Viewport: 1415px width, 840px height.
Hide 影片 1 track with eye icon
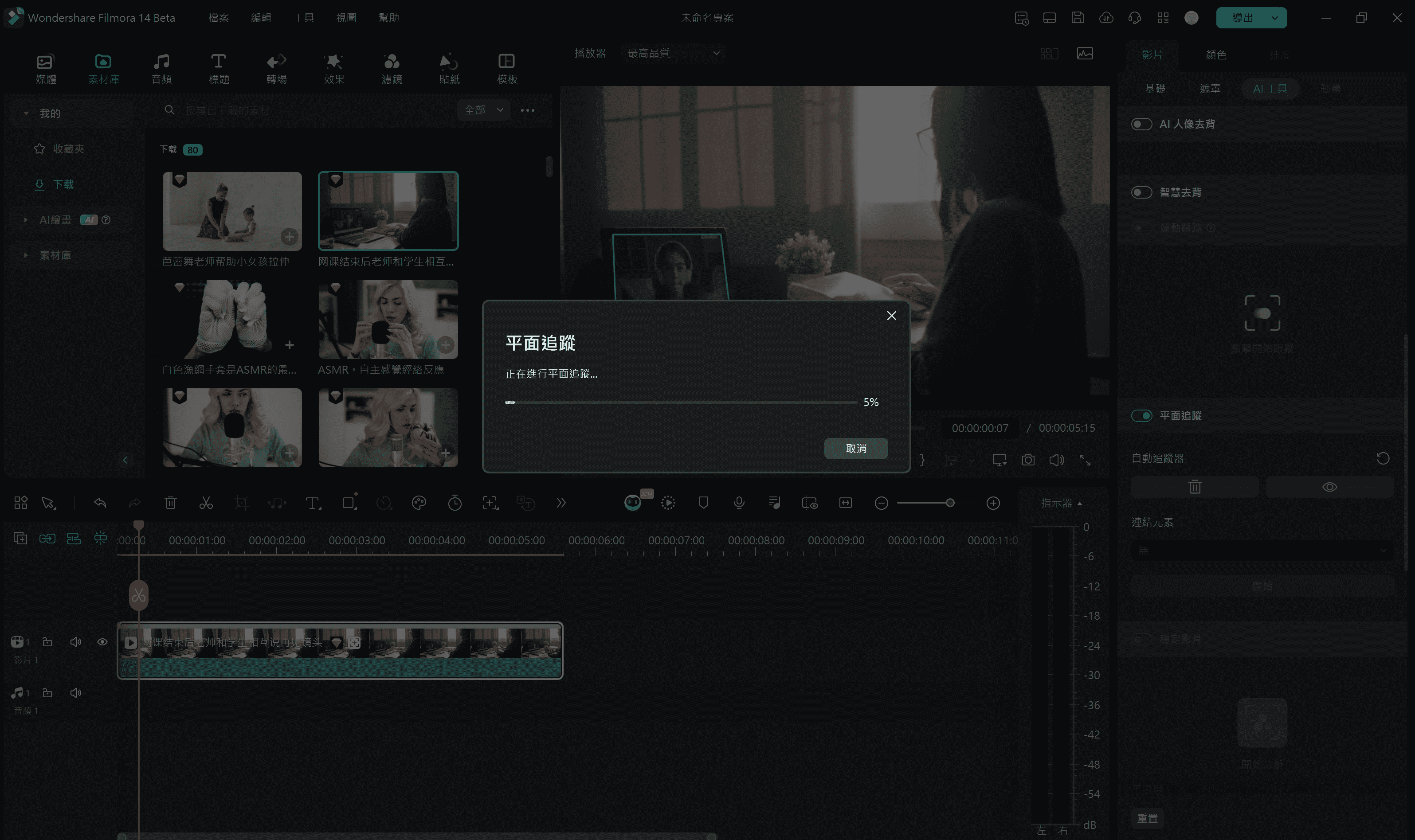tap(102, 642)
